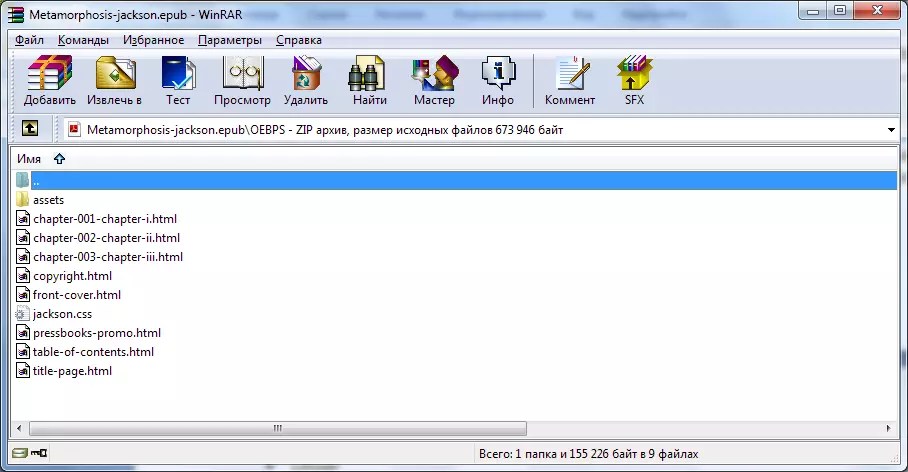The width and height of the screenshot is (908, 472).
Task: Click the archive icon in address bar
Action: coord(74,129)
